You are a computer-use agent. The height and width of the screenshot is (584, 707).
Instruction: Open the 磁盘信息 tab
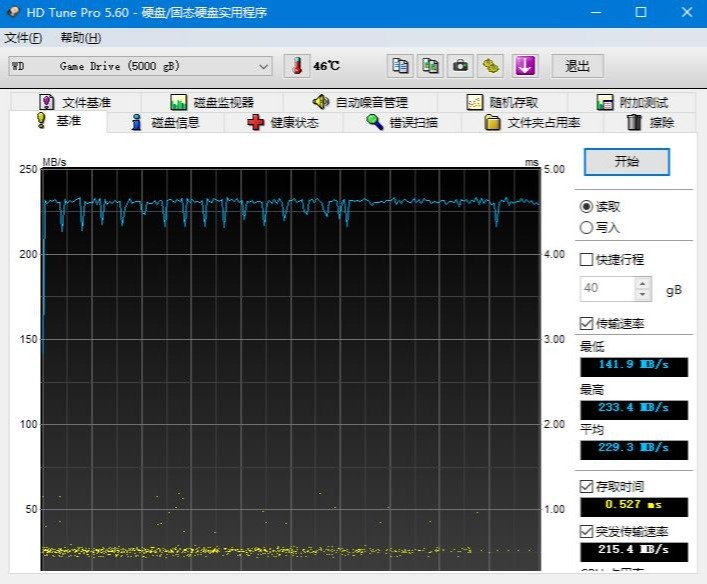click(165, 122)
